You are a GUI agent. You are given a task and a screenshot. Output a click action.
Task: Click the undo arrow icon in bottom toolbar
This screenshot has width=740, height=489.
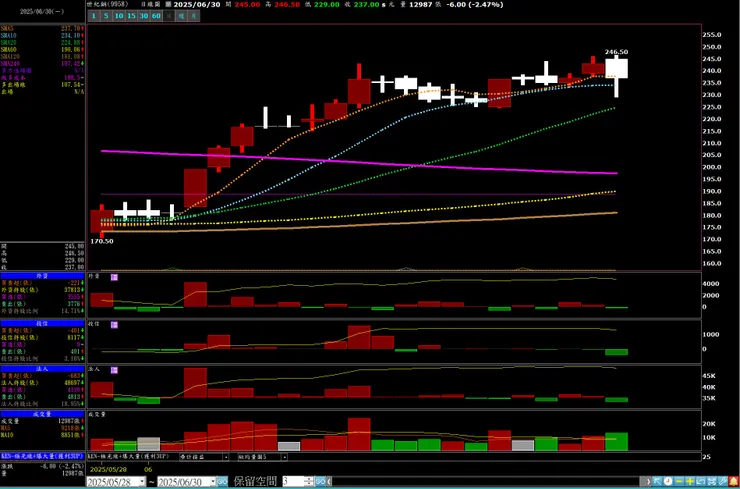(x=701, y=481)
